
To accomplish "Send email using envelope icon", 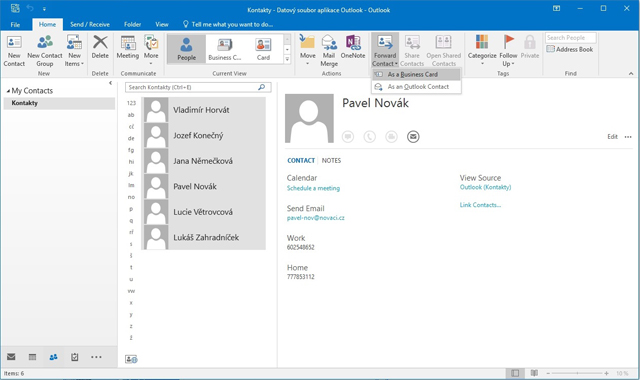I will point(413,136).
